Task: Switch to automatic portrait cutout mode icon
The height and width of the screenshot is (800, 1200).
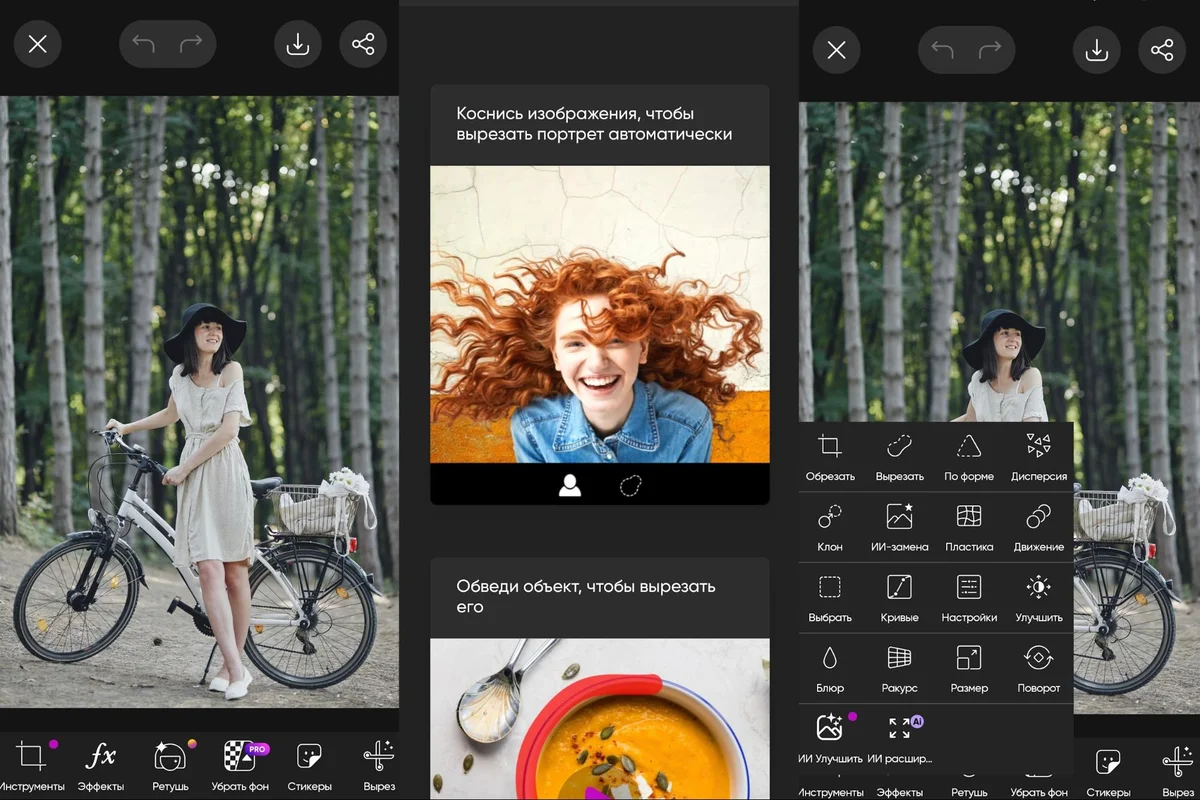Action: point(570,486)
